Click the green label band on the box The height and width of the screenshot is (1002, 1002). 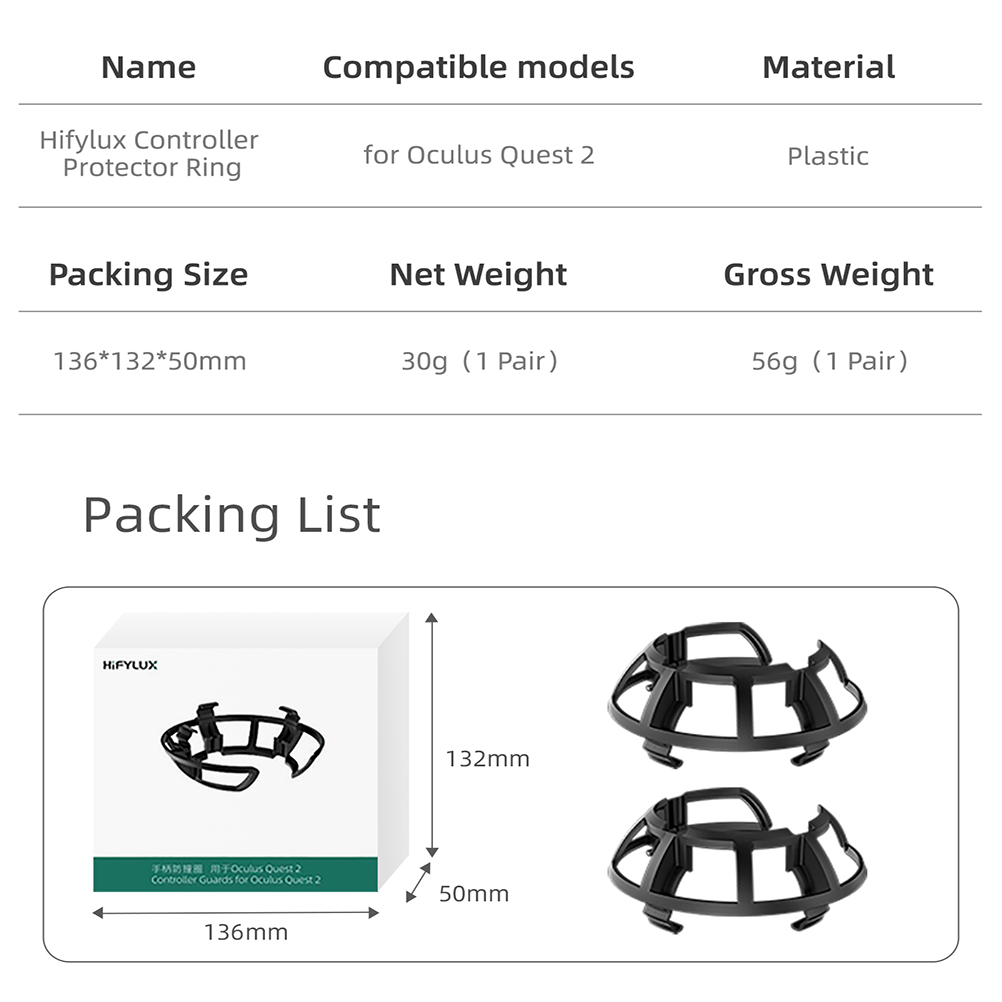point(235,874)
